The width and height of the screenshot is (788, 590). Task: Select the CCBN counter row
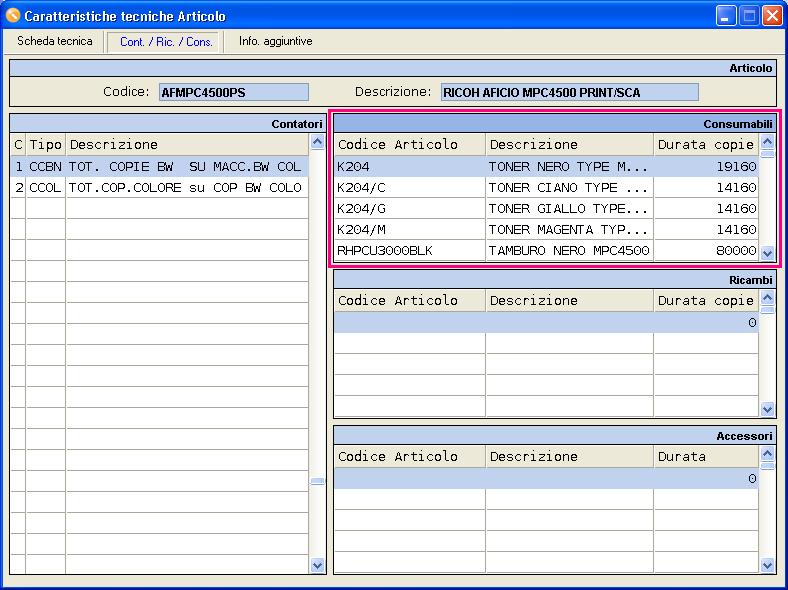(159, 166)
